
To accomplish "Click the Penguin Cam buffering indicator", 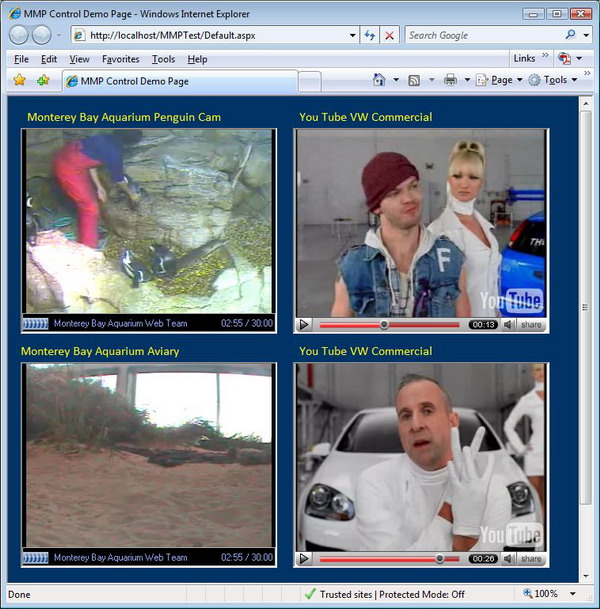I will 36,323.
